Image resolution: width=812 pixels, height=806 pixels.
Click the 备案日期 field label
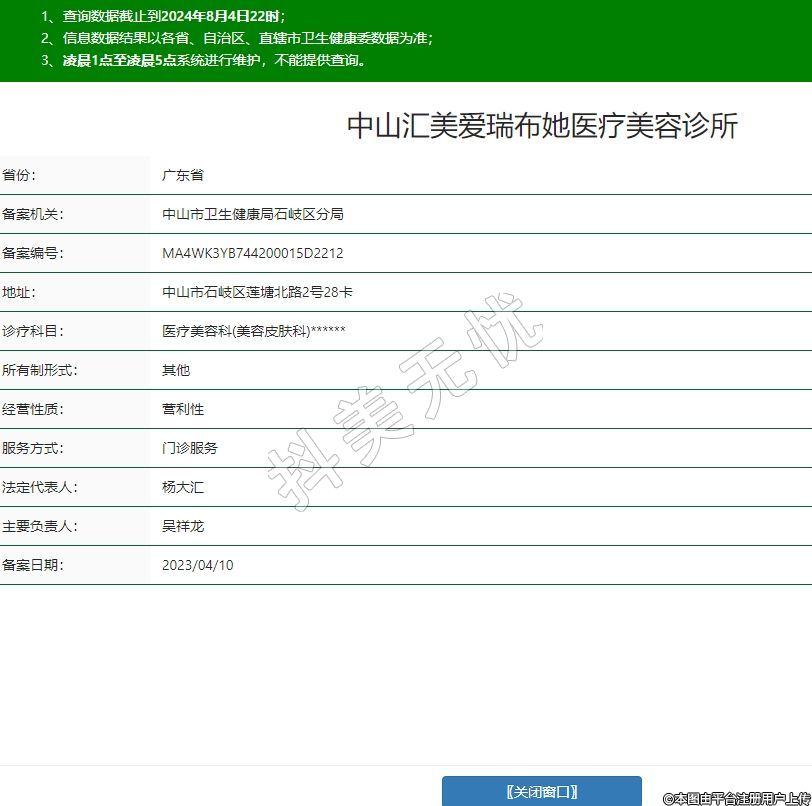pos(33,565)
